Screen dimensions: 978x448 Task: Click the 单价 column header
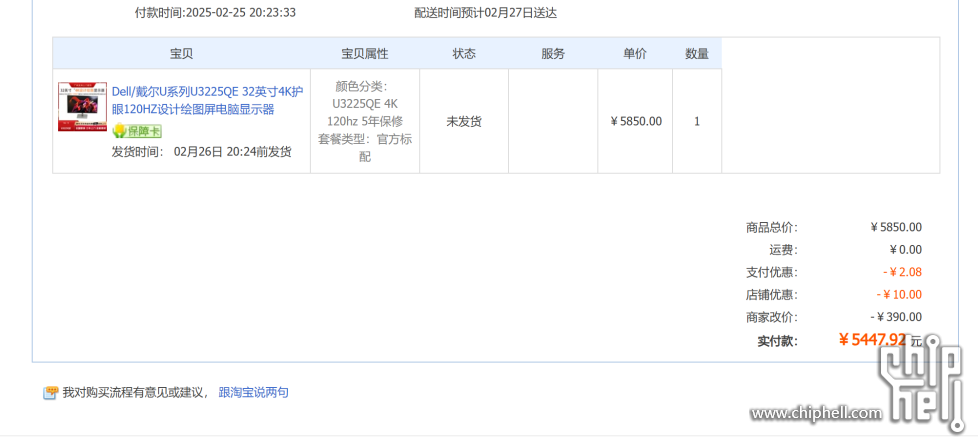click(x=635, y=54)
